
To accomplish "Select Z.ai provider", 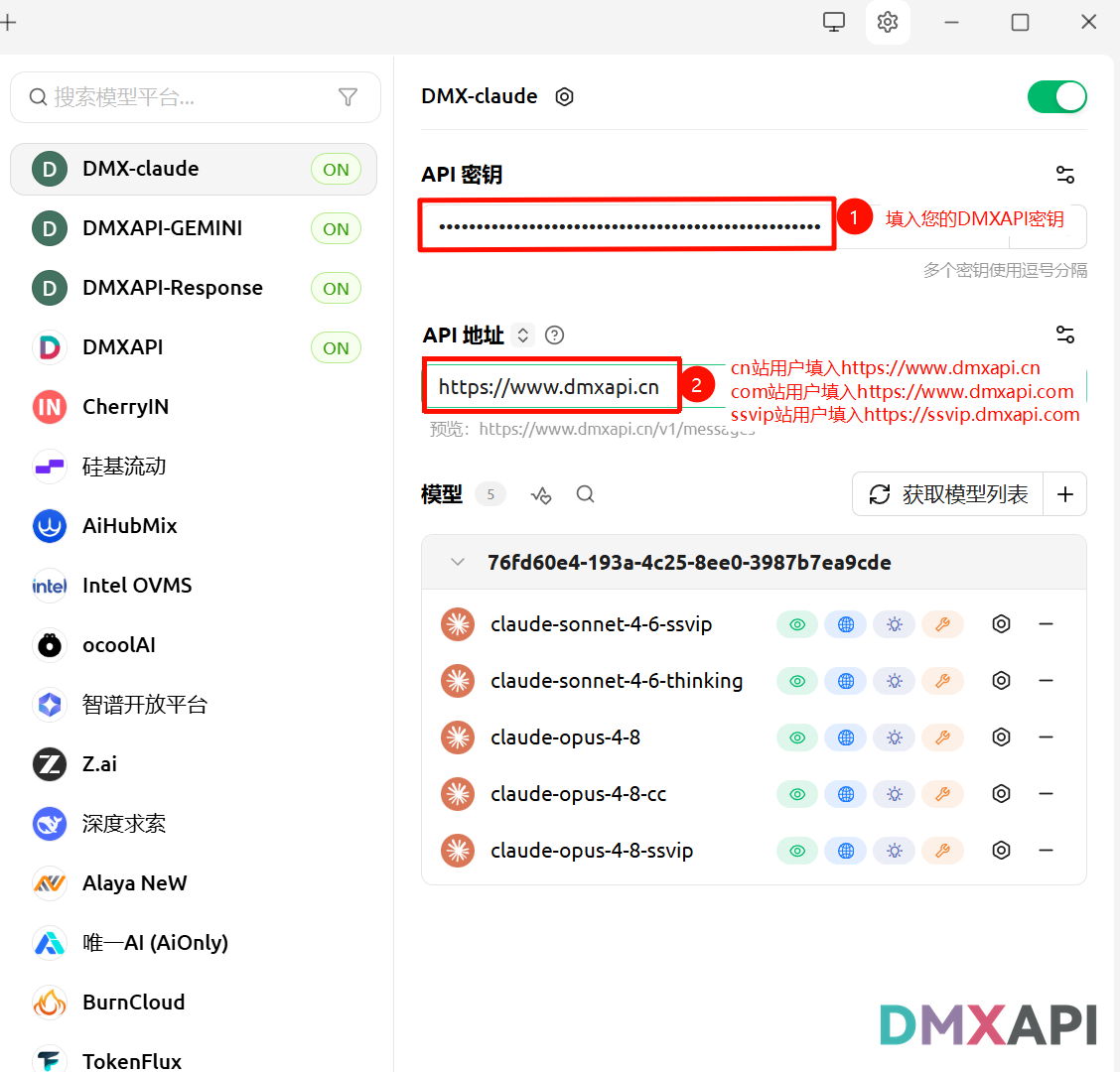I will [194, 764].
